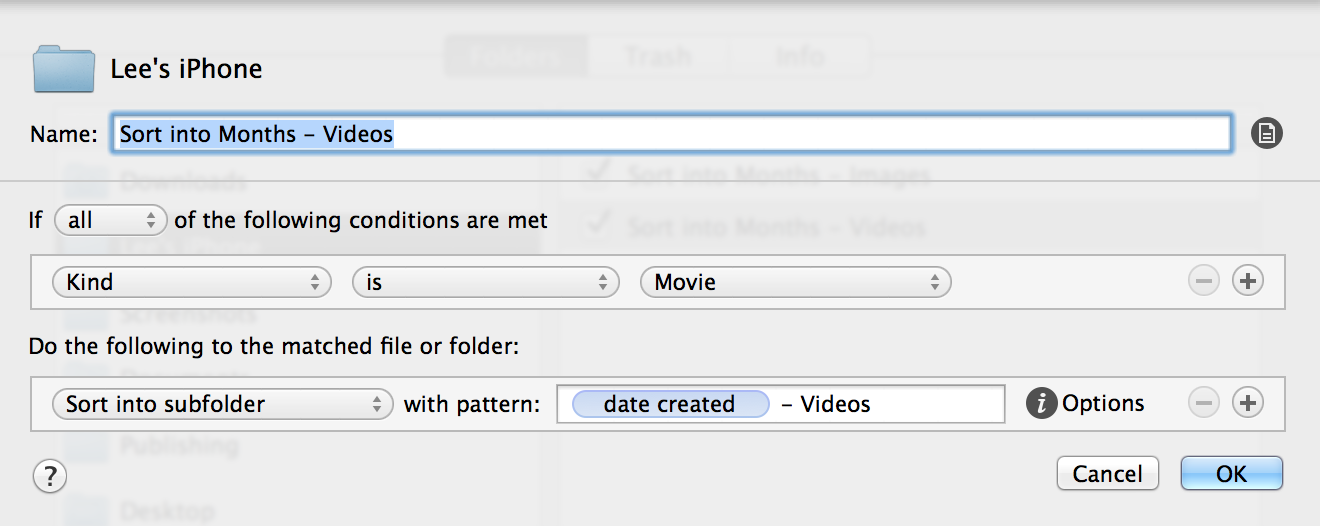The width and height of the screenshot is (1320, 526).
Task: Open help with the question mark button
Action: [49, 476]
